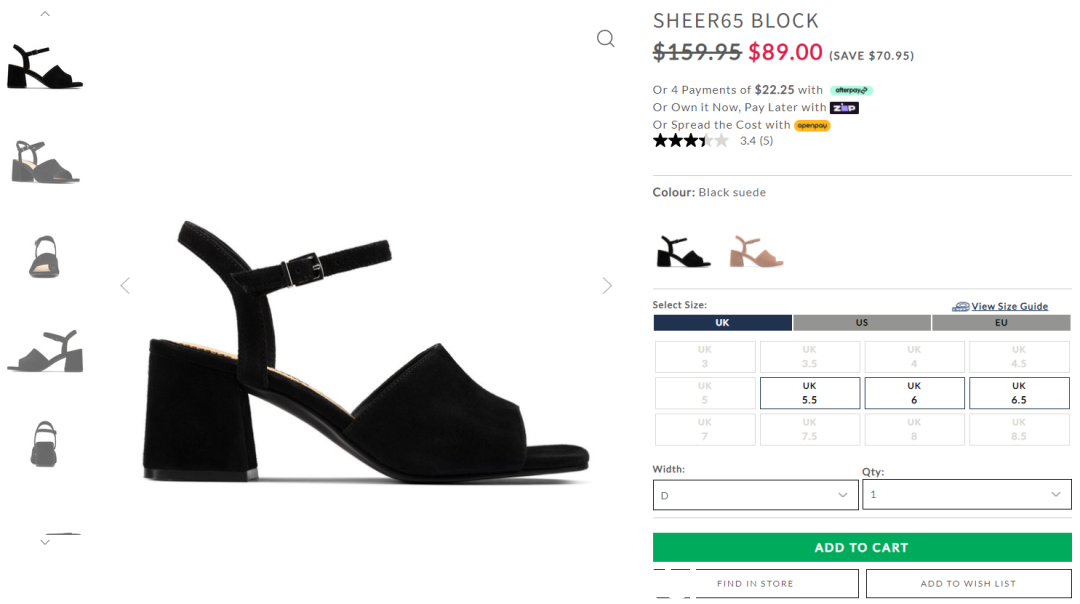Click the Afterpay logo badge

click(x=851, y=90)
